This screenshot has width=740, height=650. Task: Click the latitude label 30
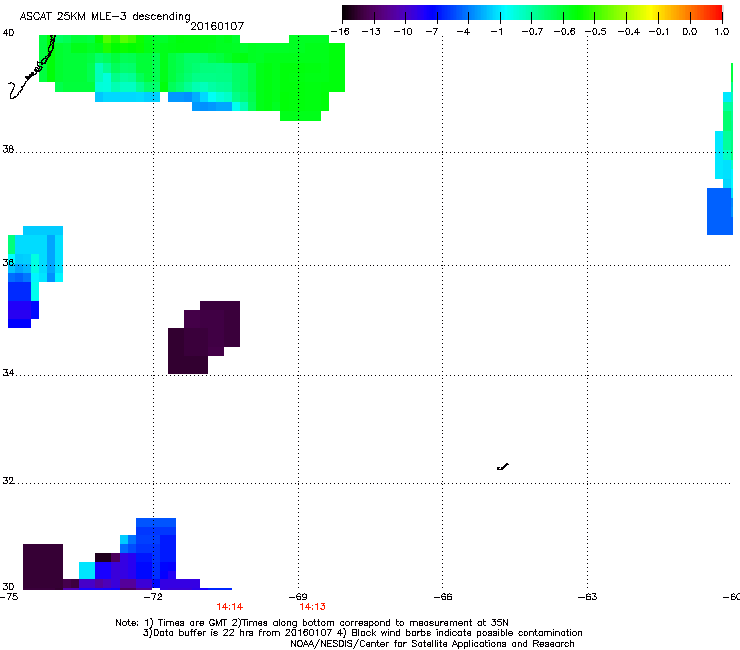(x=8, y=586)
